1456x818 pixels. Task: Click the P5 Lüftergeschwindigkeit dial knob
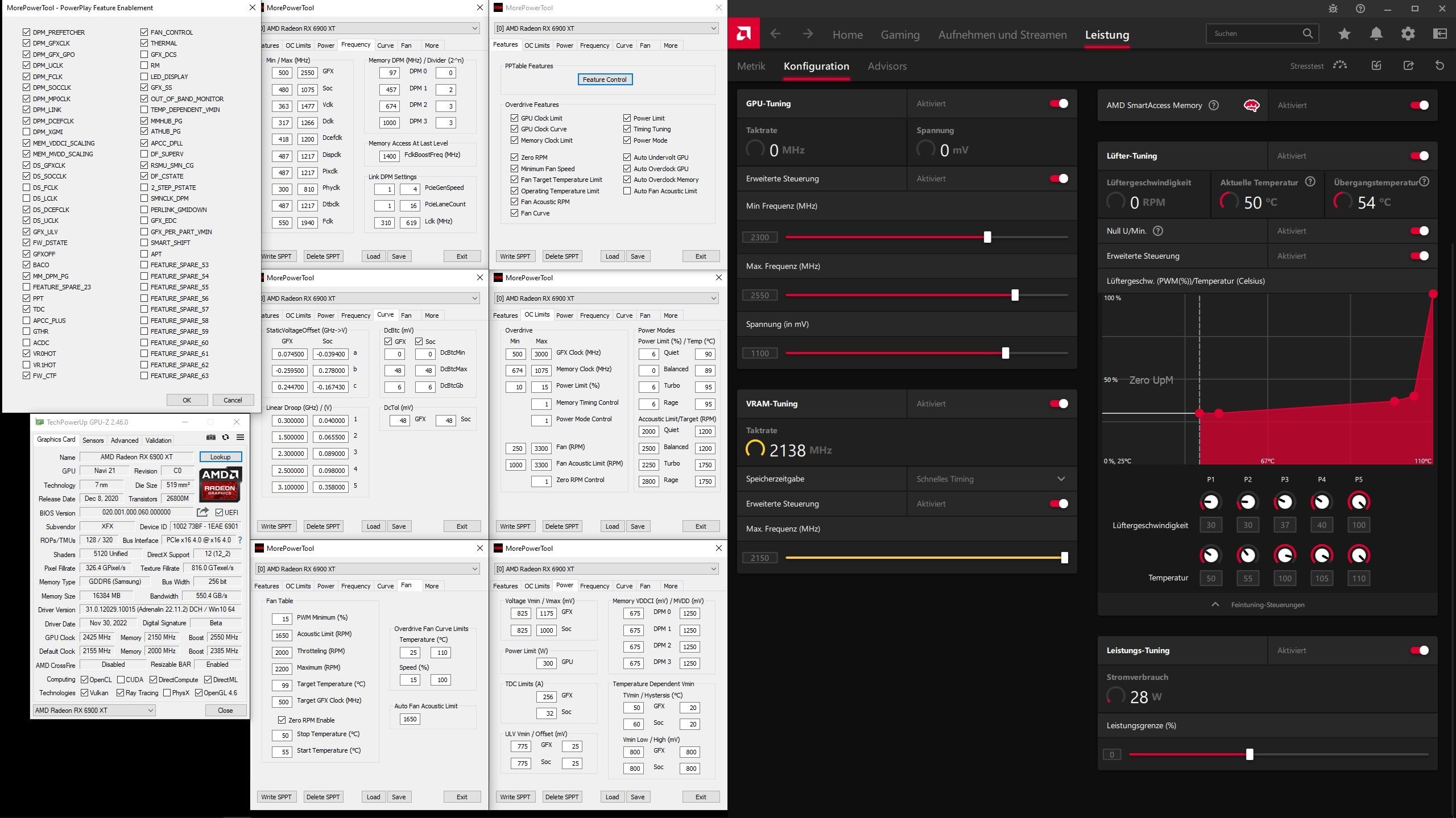click(1359, 501)
